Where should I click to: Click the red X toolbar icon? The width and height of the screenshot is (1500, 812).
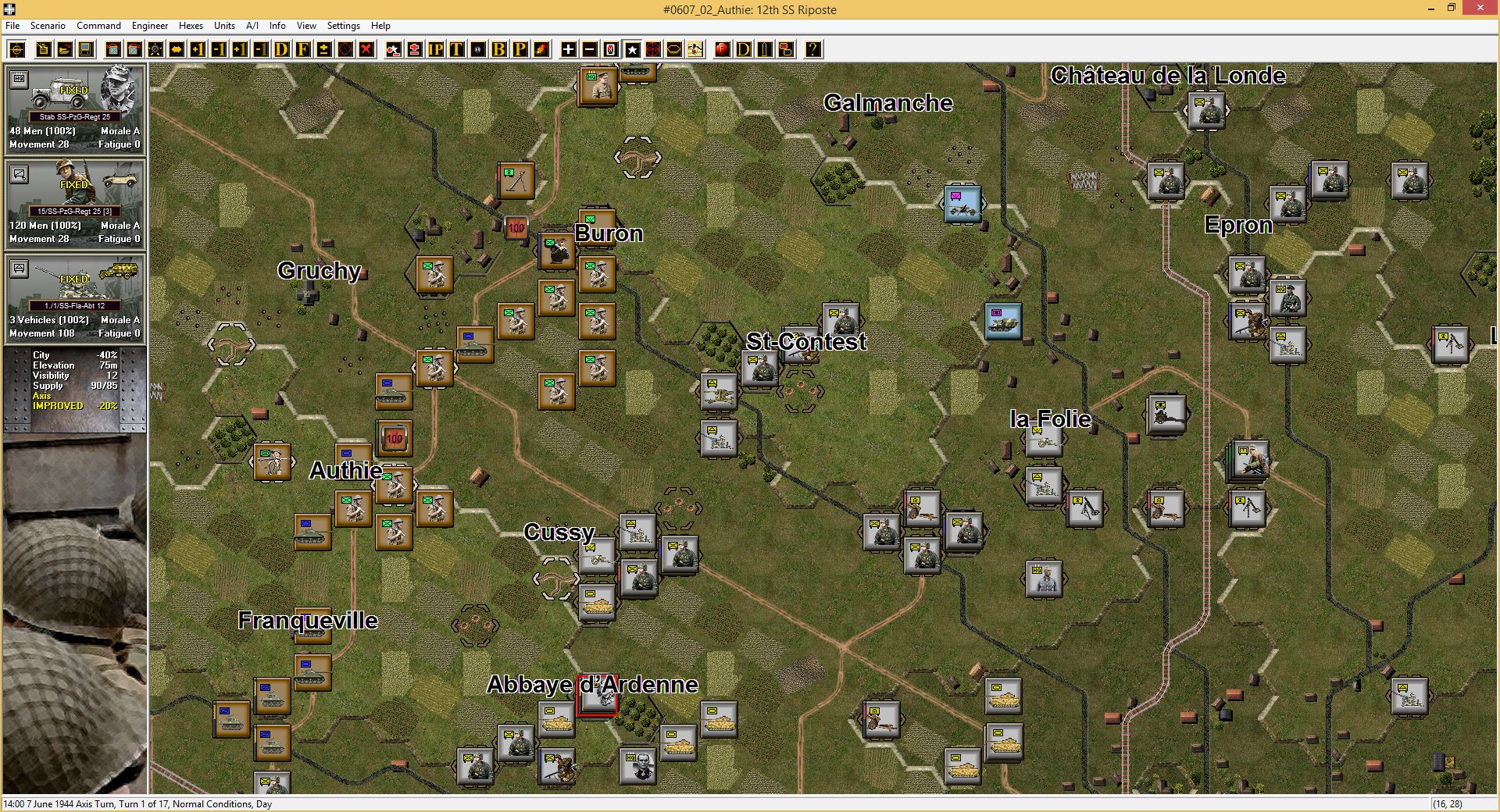[366, 50]
